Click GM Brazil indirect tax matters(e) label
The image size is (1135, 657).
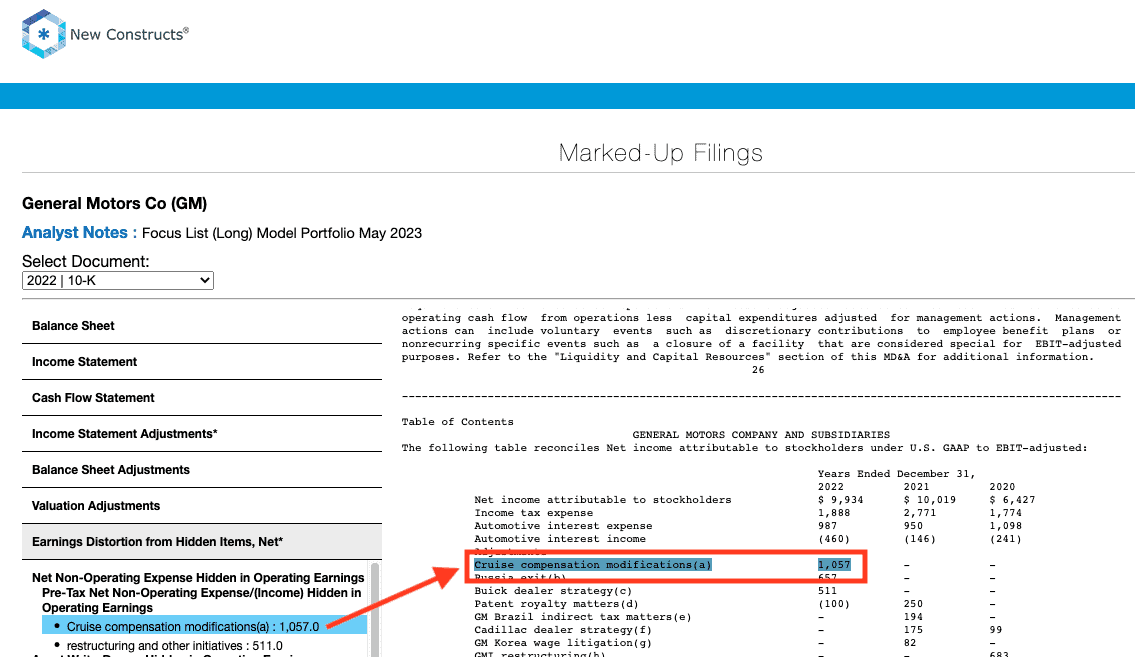coord(583,617)
